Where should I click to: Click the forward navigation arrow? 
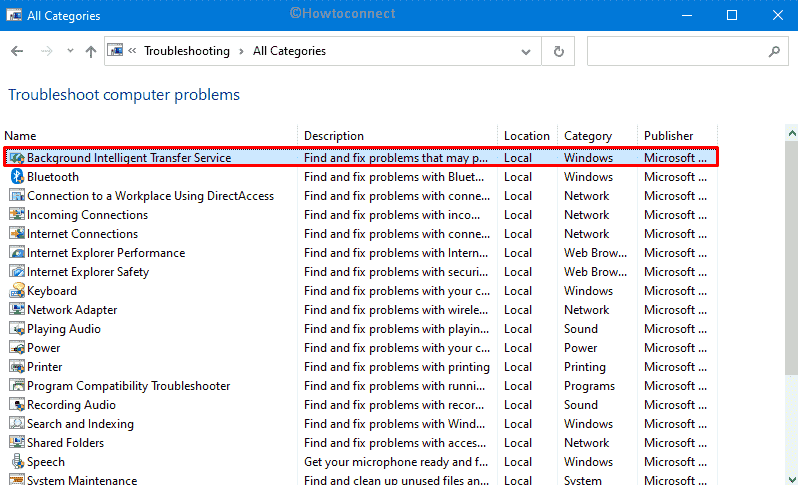click(x=46, y=51)
